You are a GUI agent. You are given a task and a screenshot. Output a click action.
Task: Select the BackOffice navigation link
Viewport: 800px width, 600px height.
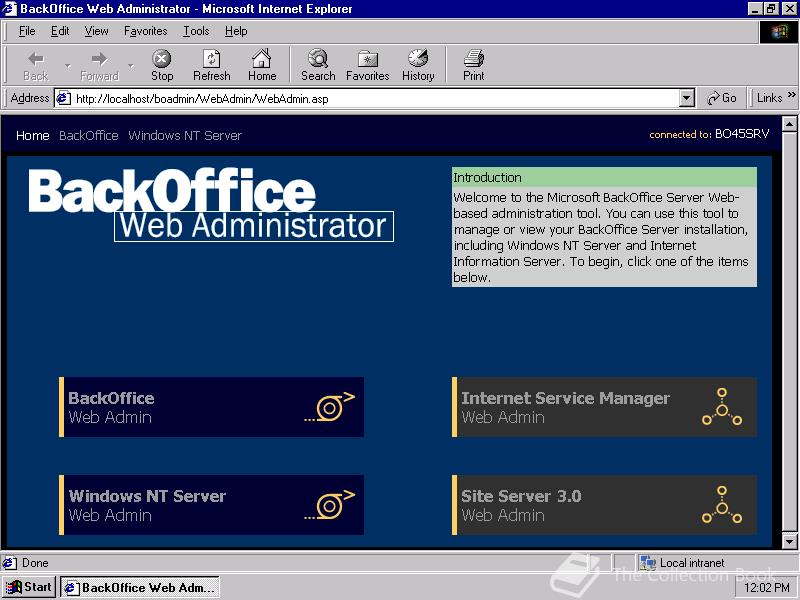click(x=89, y=135)
